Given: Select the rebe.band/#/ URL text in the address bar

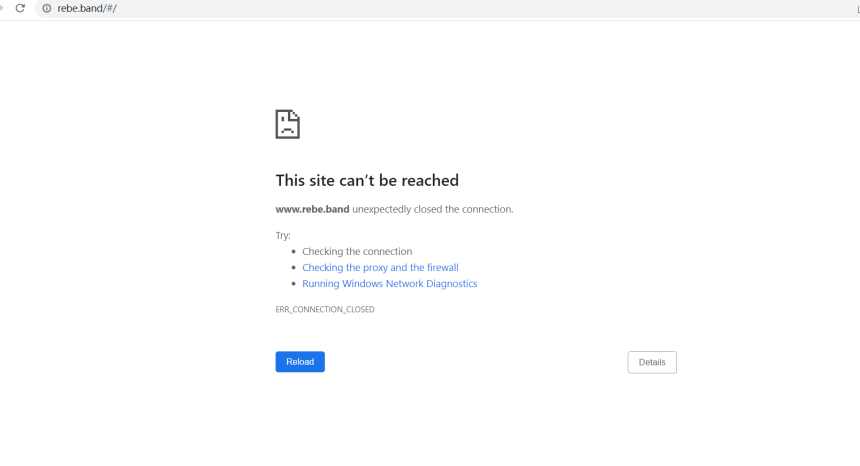Looking at the screenshot, I should pyautogui.click(x=87, y=8).
